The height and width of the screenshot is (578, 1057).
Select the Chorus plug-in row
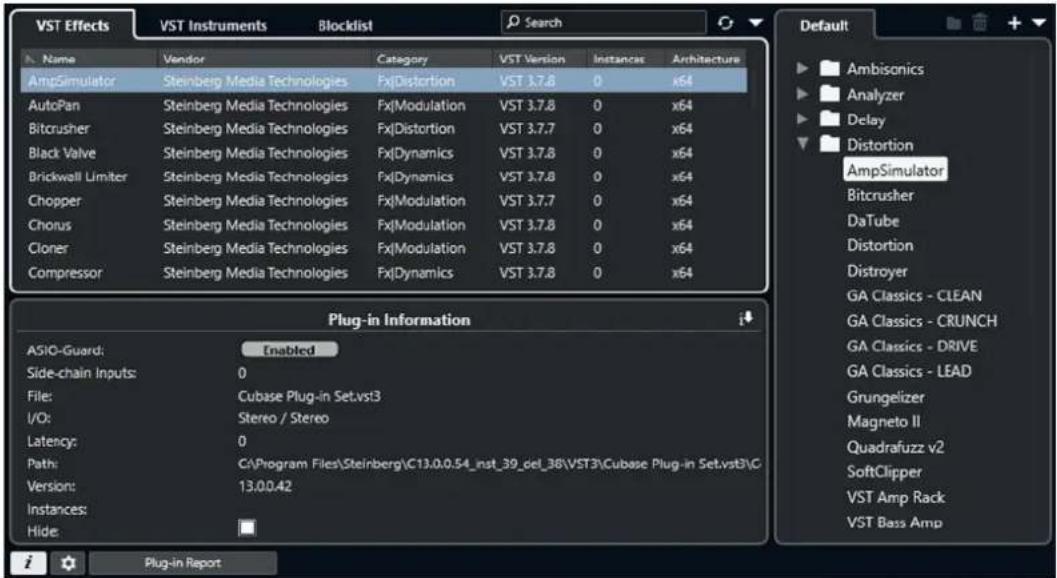pyautogui.click(x=384, y=225)
